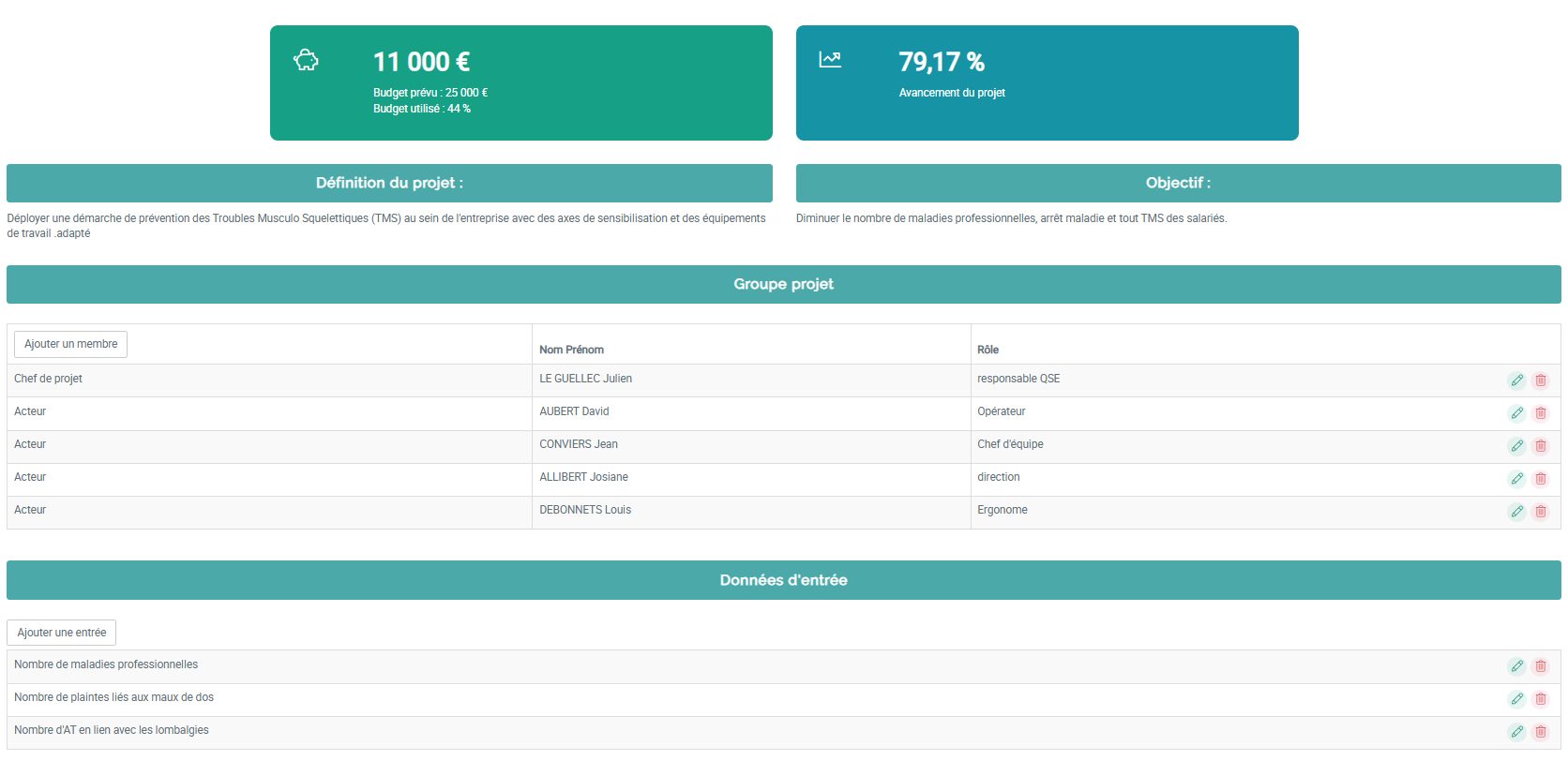Click 'Nombre d'AT en lien avec les lombalgies'
Screen dimensions: 1568x761
112,730
